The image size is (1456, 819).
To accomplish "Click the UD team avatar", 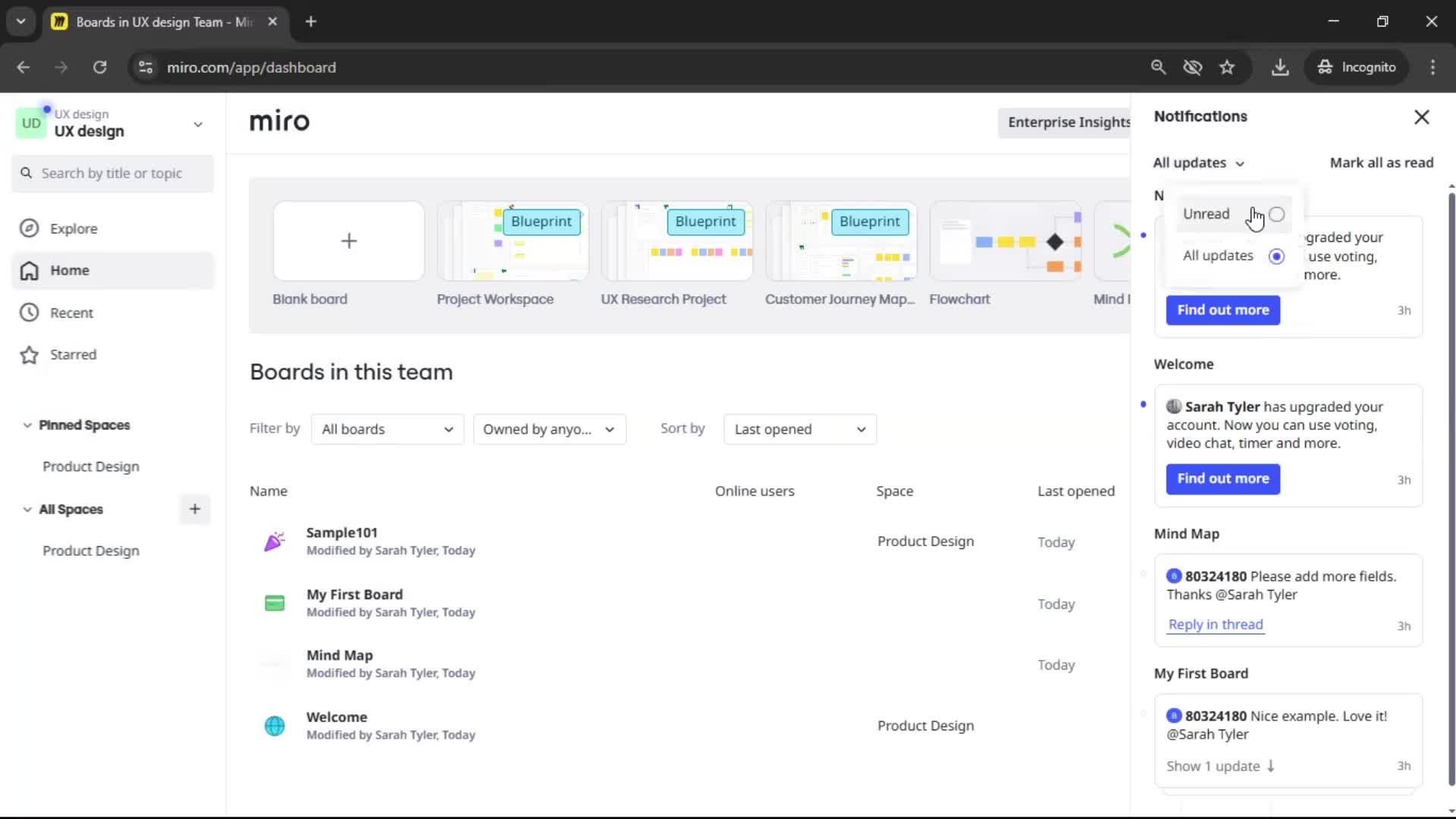I will click(x=31, y=123).
